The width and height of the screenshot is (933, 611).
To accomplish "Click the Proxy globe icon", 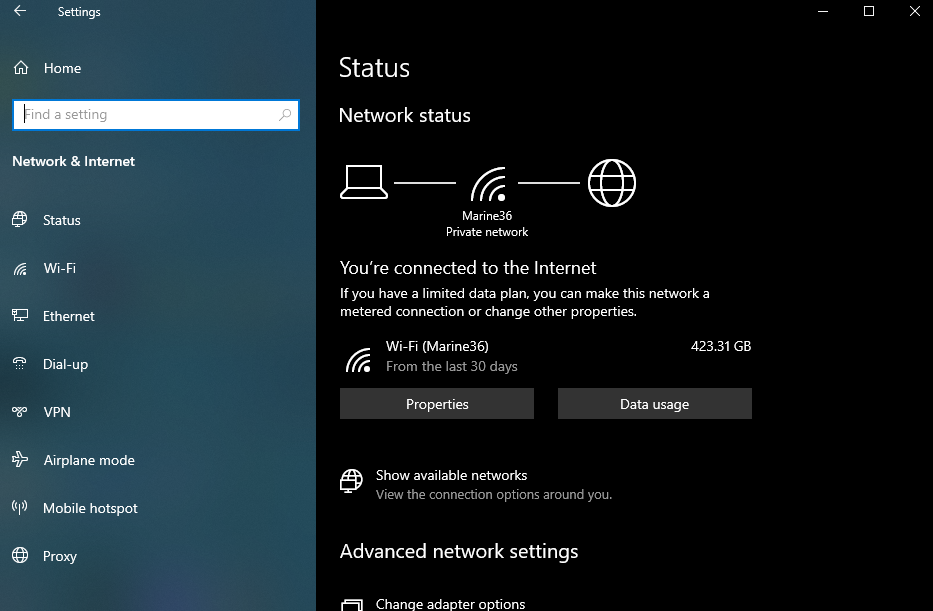I will point(20,556).
